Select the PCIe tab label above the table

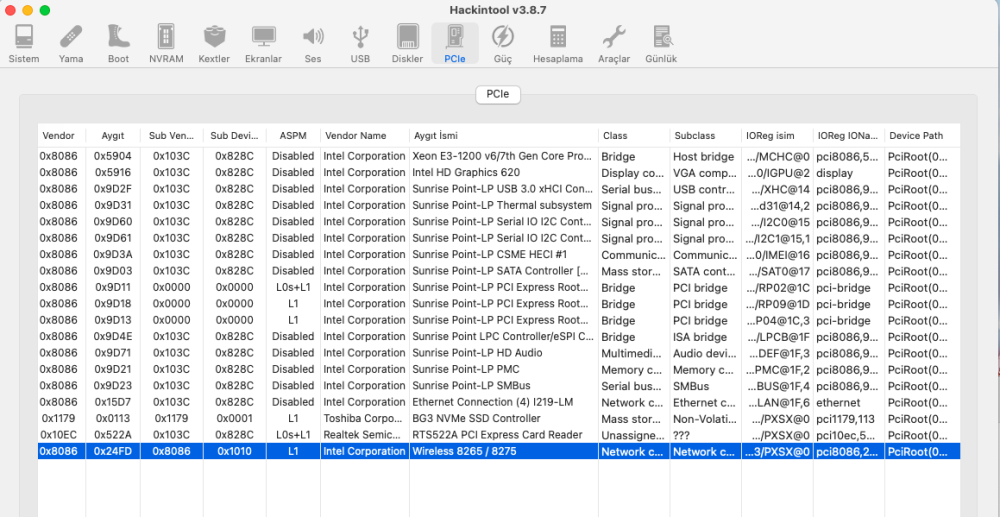coord(498,94)
